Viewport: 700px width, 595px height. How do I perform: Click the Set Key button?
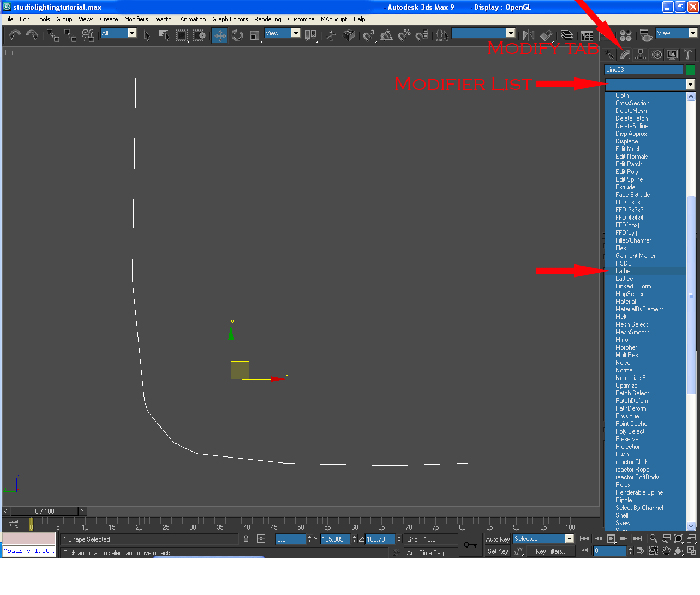pos(496,551)
